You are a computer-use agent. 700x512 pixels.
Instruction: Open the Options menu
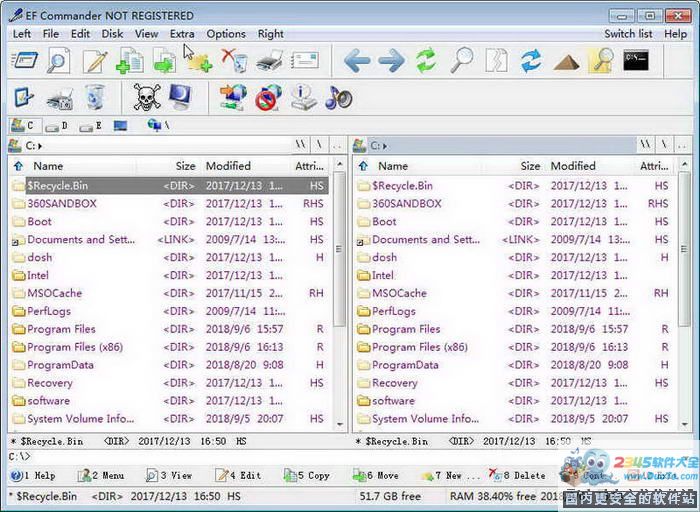tap(226, 34)
